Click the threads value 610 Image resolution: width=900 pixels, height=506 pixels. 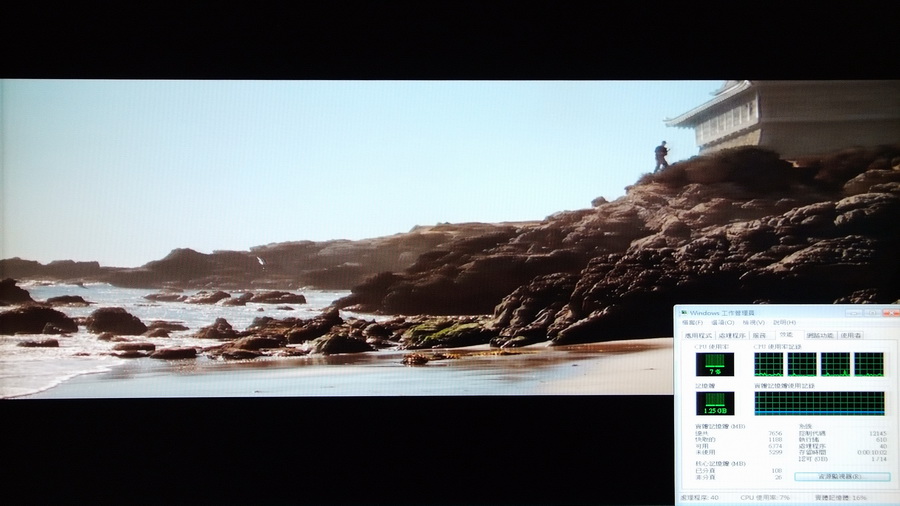[x=881, y=440]
